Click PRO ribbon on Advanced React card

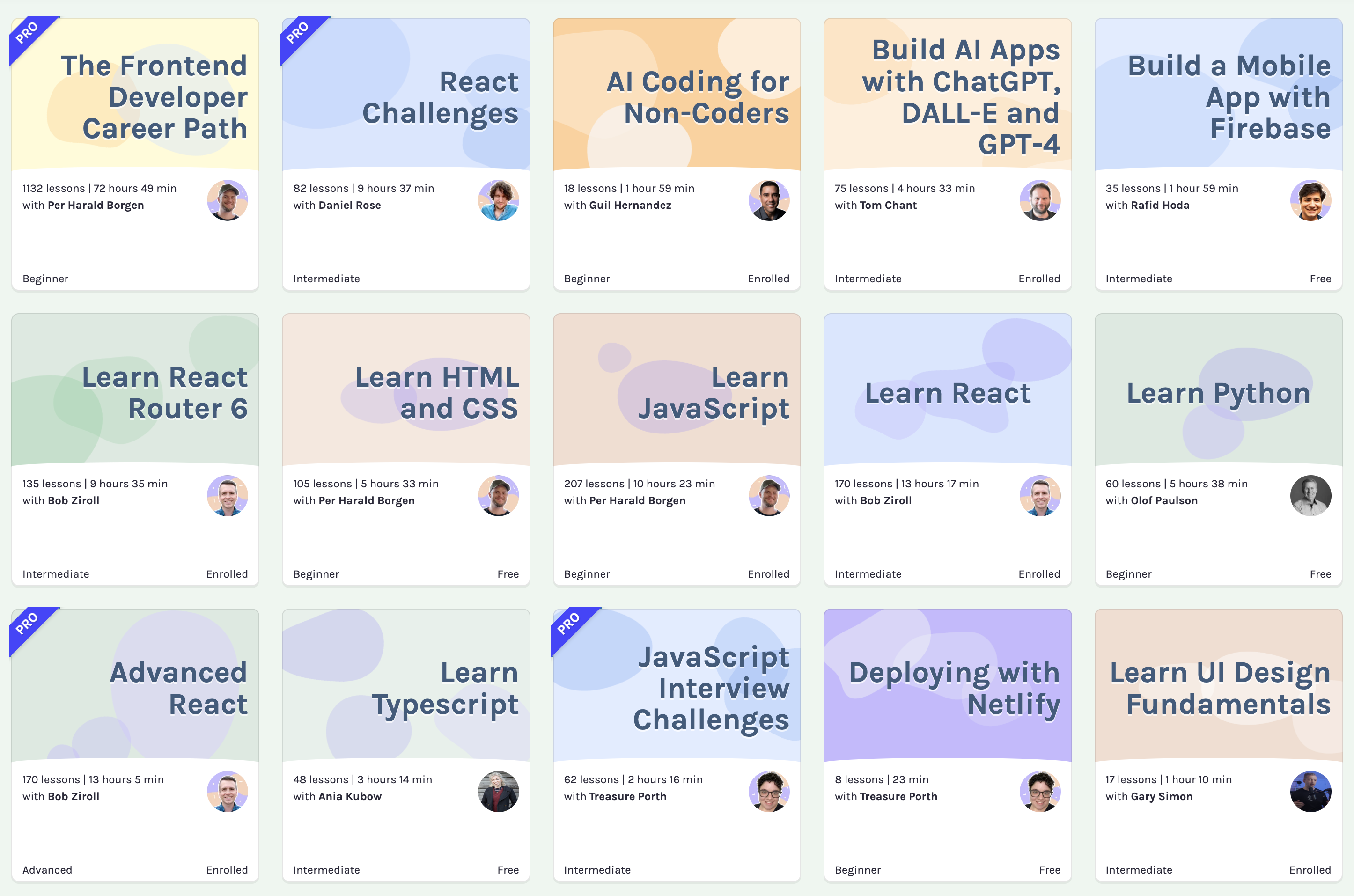[x=28, y=624]
